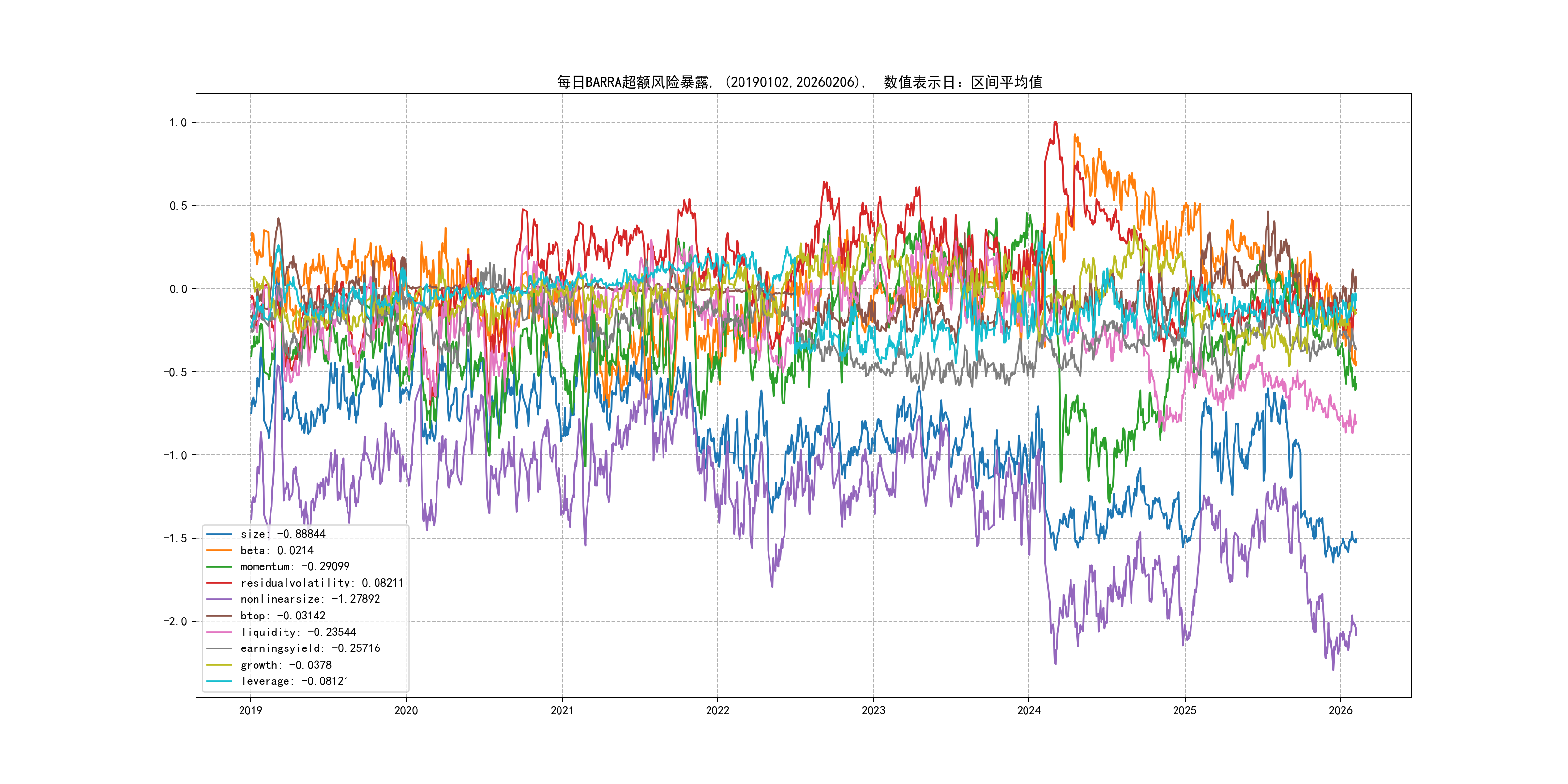Click the size legend entry
Image resolution: width=1568 pixels, height=784 pixels.
283,534
